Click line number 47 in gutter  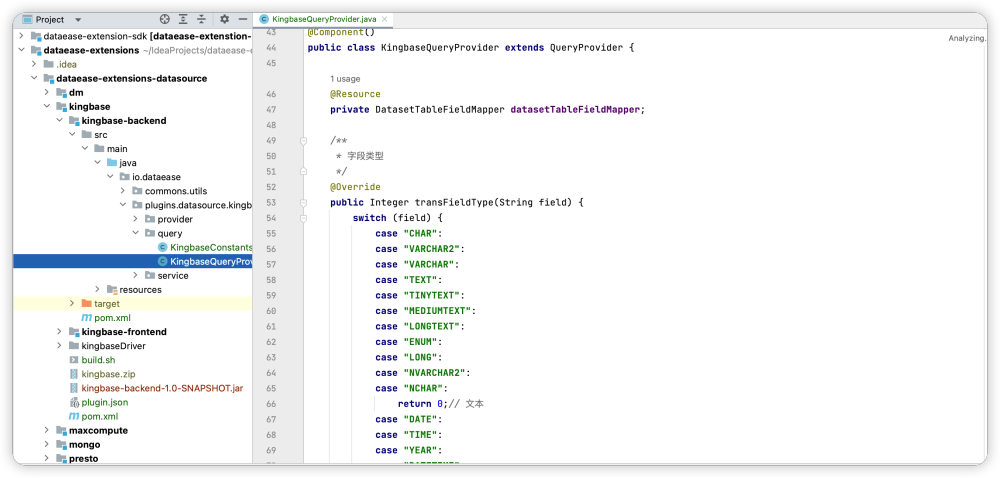[x=270, y=110]
